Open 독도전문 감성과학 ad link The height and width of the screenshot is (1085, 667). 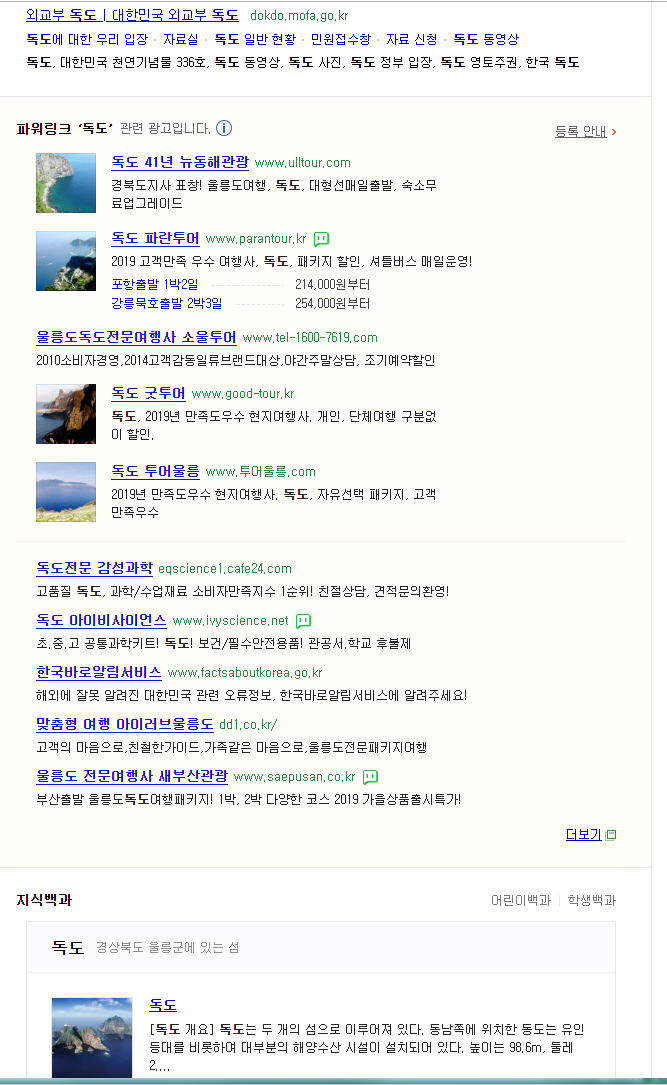(x=94, y=568)
